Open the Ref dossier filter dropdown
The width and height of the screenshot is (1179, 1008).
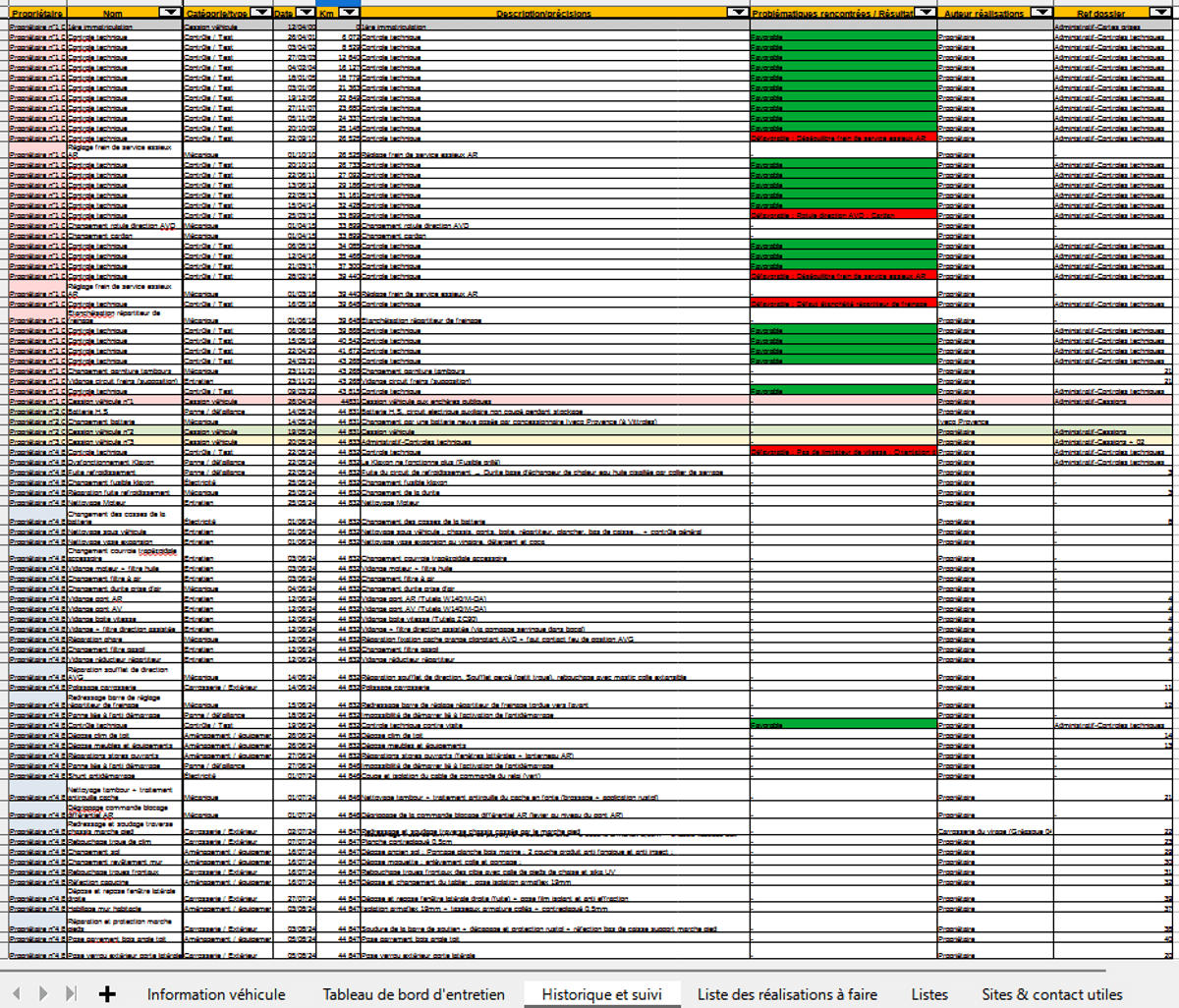pyautogui.click(x=1160, y=13)
